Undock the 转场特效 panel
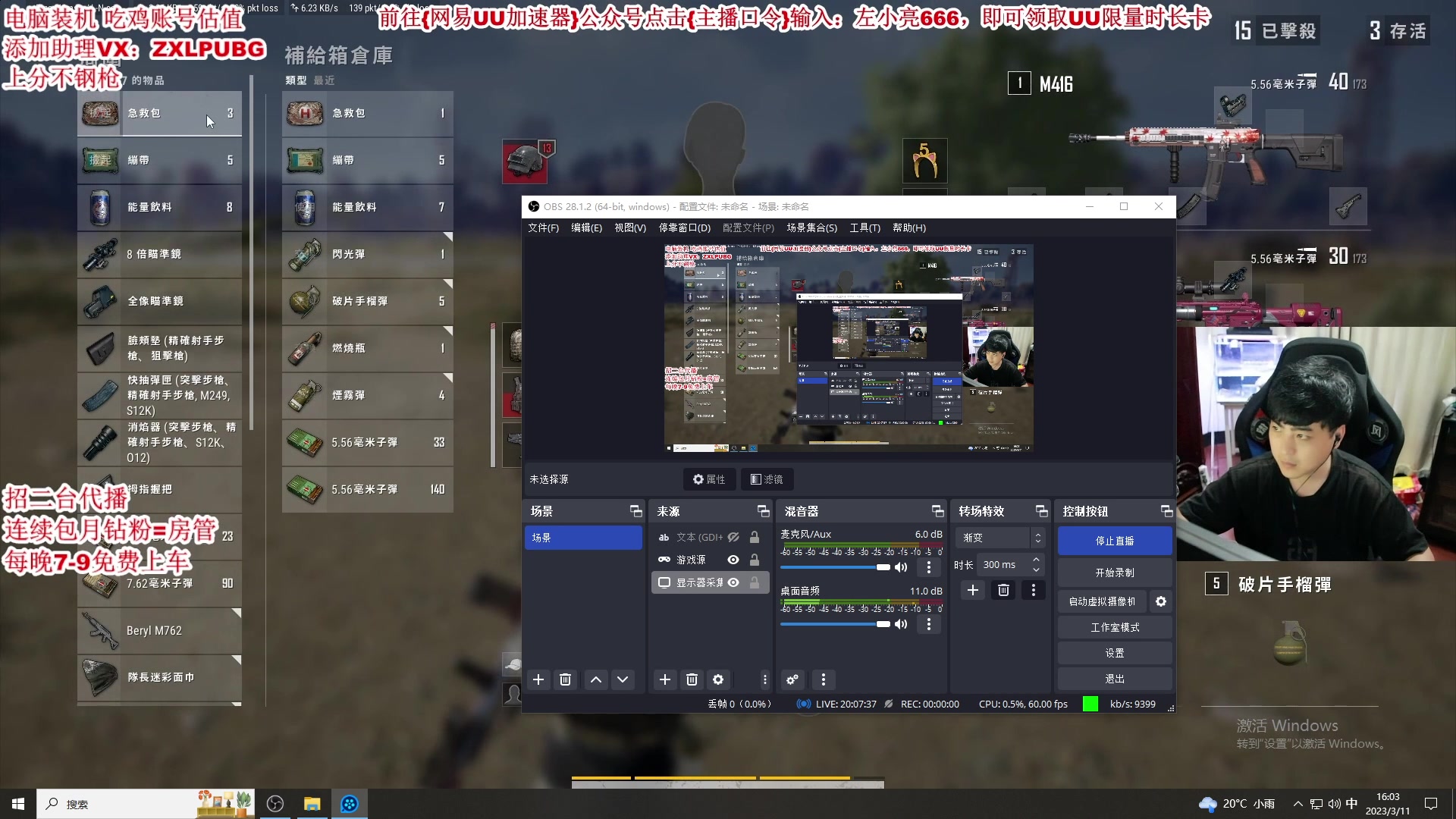 (x=1041, y=511)
